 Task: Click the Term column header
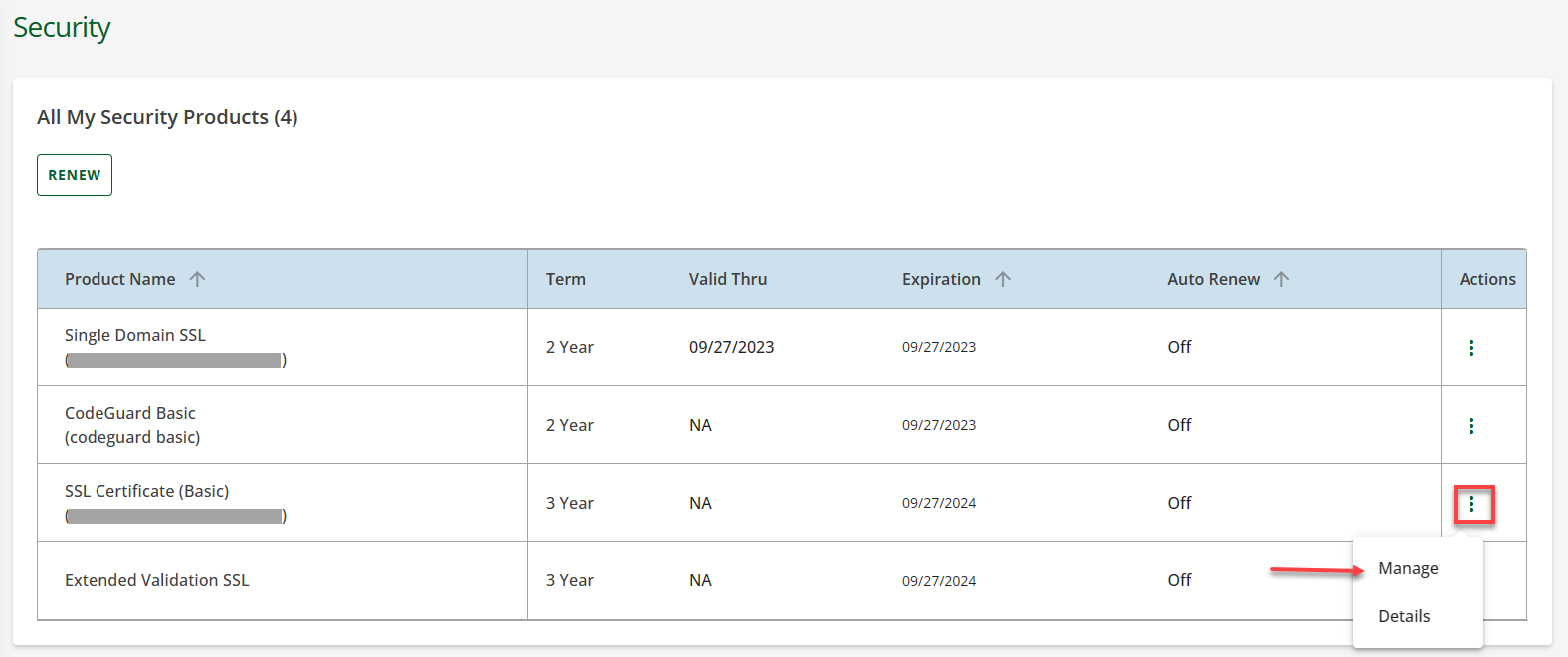point(566,279)
